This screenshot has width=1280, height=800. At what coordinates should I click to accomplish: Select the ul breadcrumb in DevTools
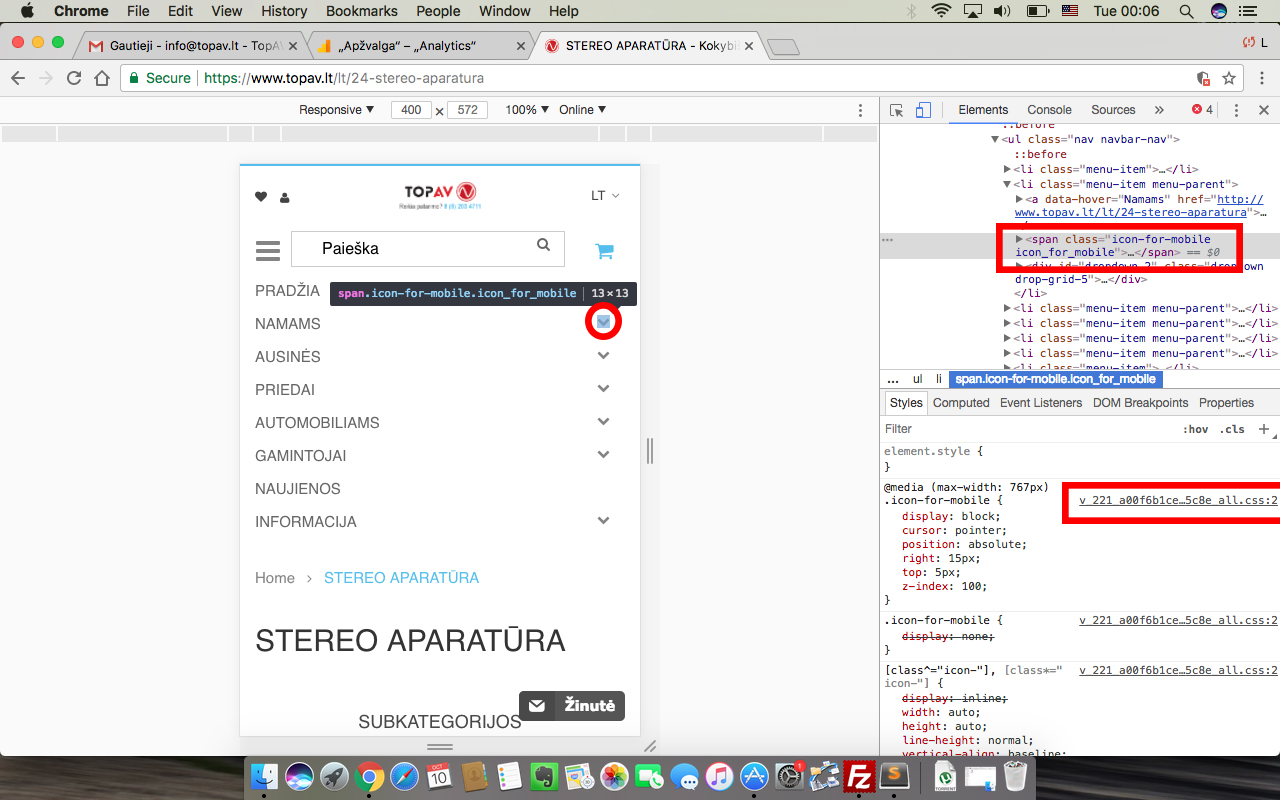click(x=917, y=379)
